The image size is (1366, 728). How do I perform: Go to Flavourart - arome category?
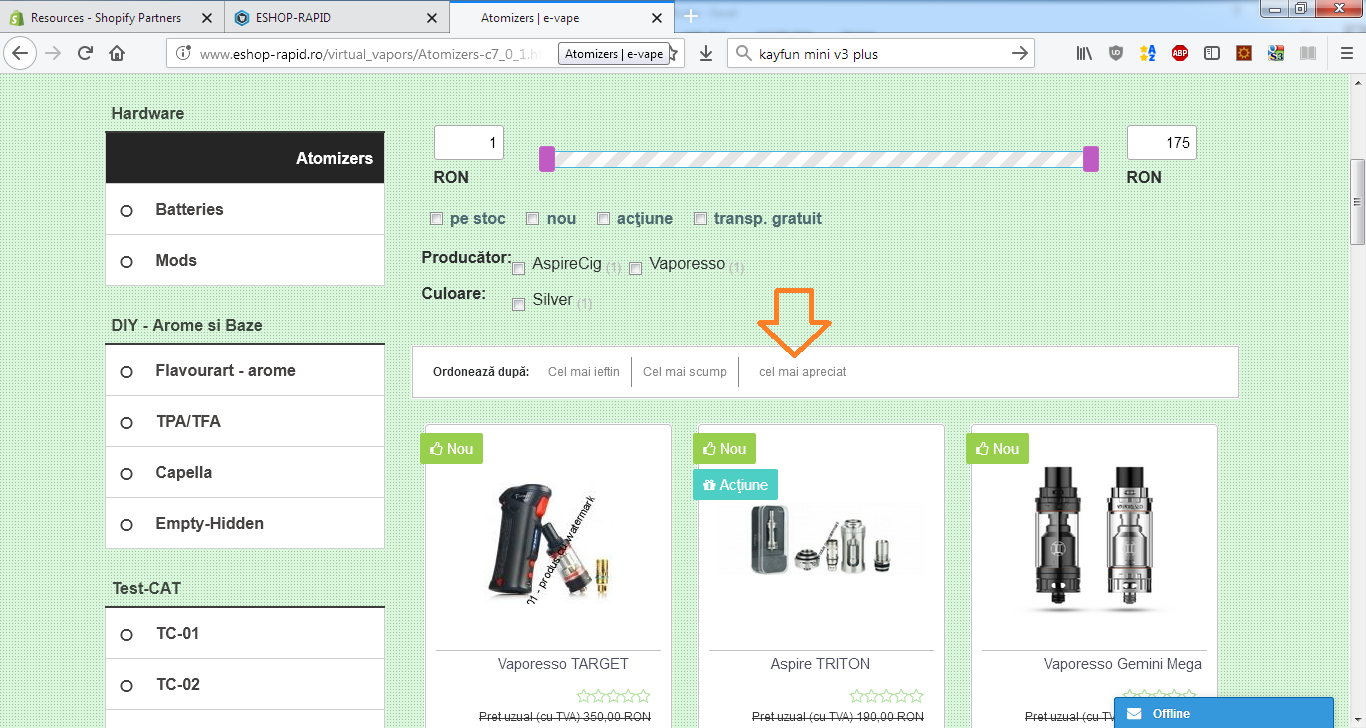coord(245,370)
